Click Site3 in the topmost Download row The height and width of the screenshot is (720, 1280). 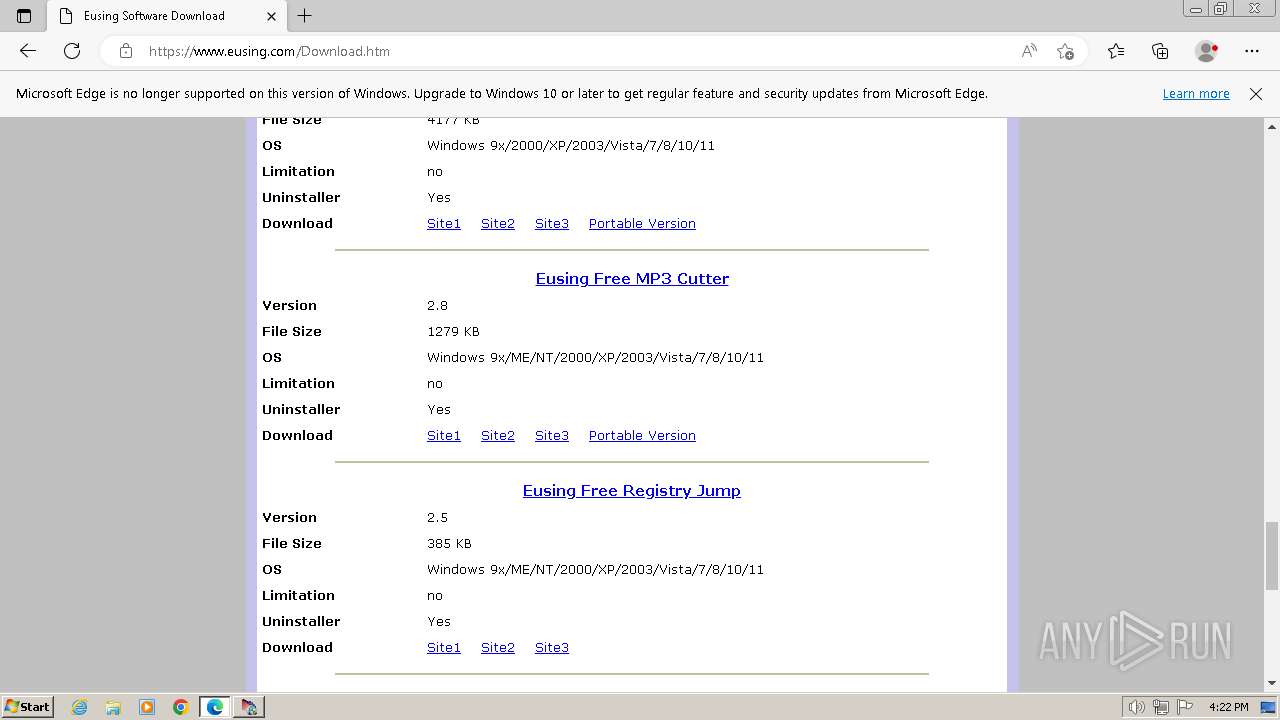click(x=552, y=223)
